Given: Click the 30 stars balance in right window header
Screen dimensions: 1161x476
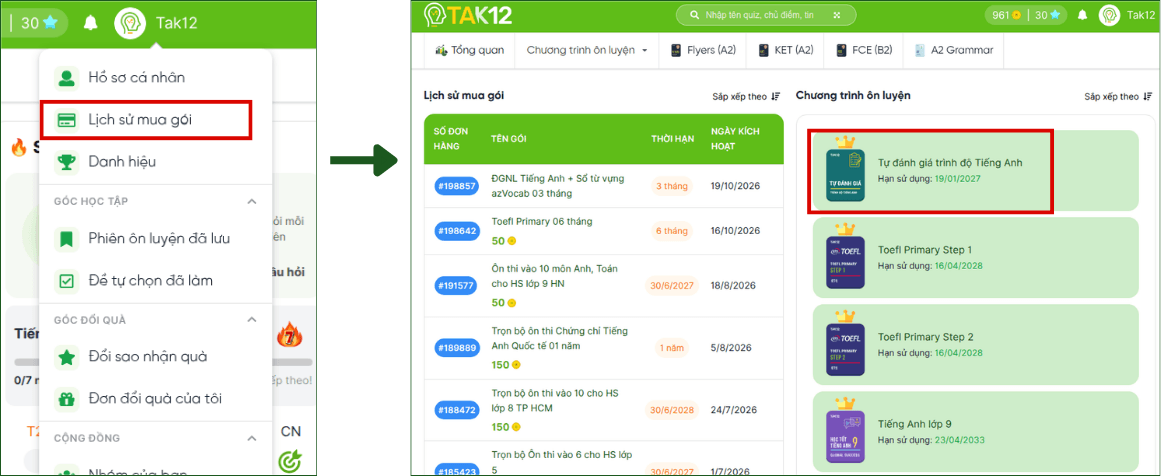Looking at the screenshot, I should tap(1046, 15).
